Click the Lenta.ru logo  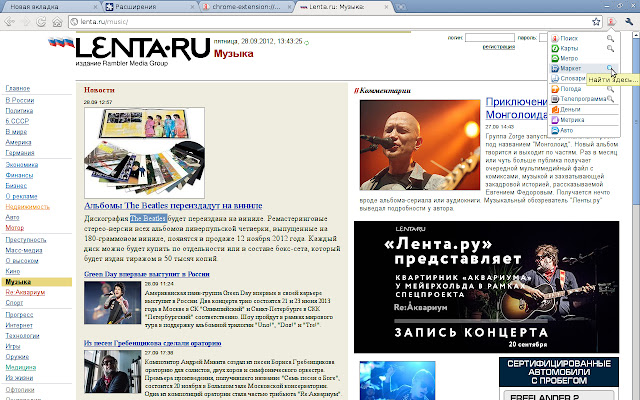click(143, 49)
